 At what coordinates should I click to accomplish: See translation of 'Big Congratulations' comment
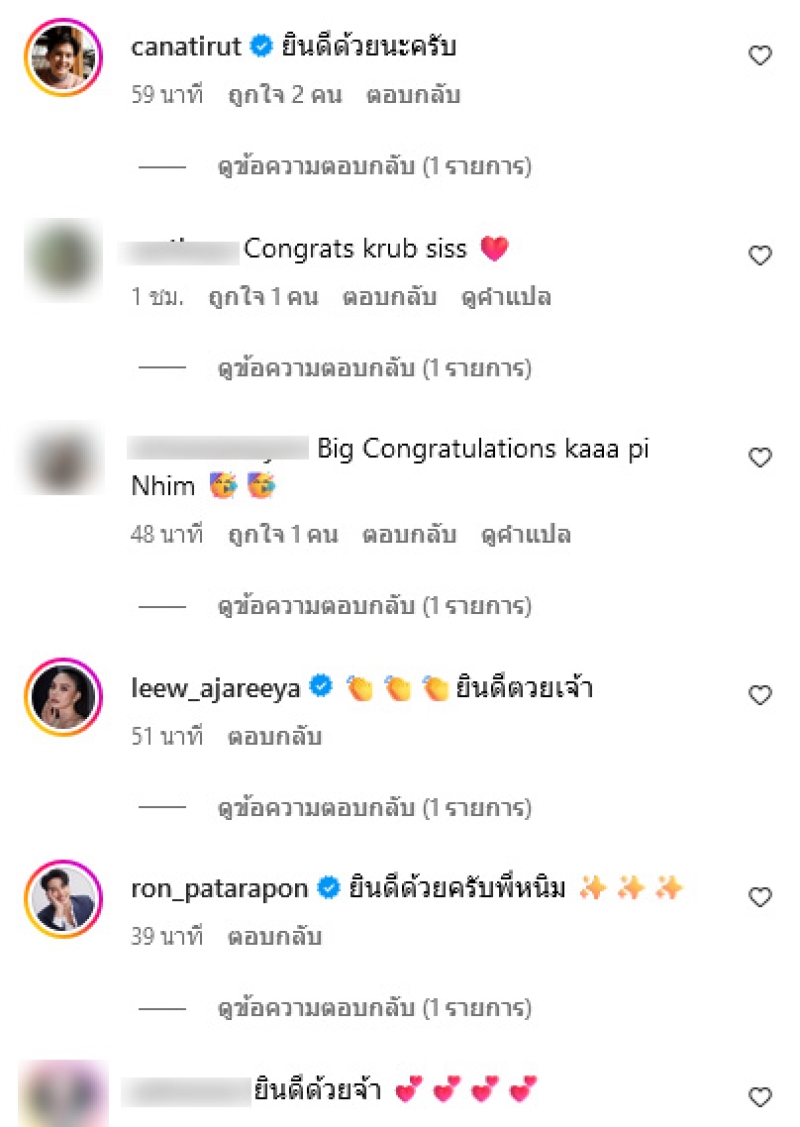point(526,535)
